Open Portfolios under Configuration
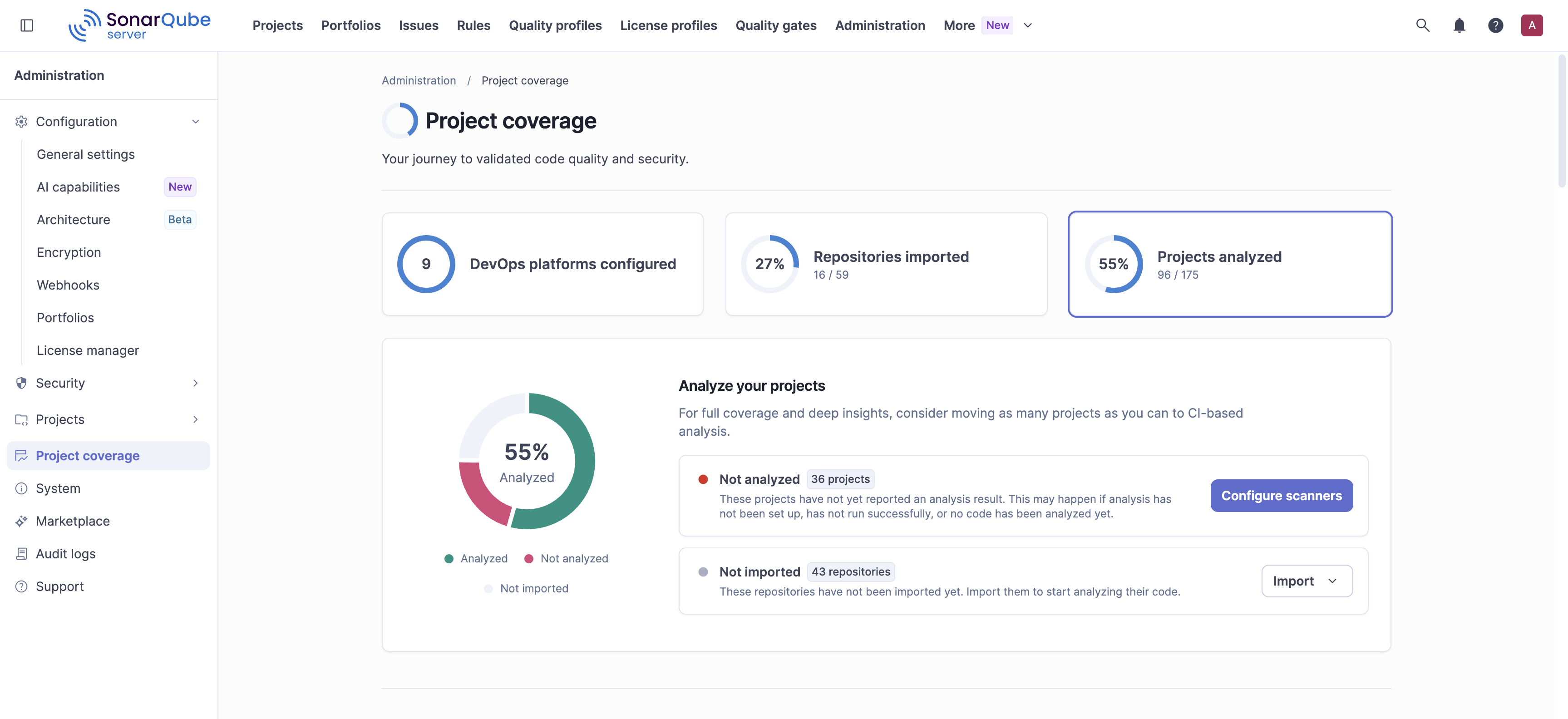The height and width of the screenshot is (719, 1568). click(x=65, y=317)
